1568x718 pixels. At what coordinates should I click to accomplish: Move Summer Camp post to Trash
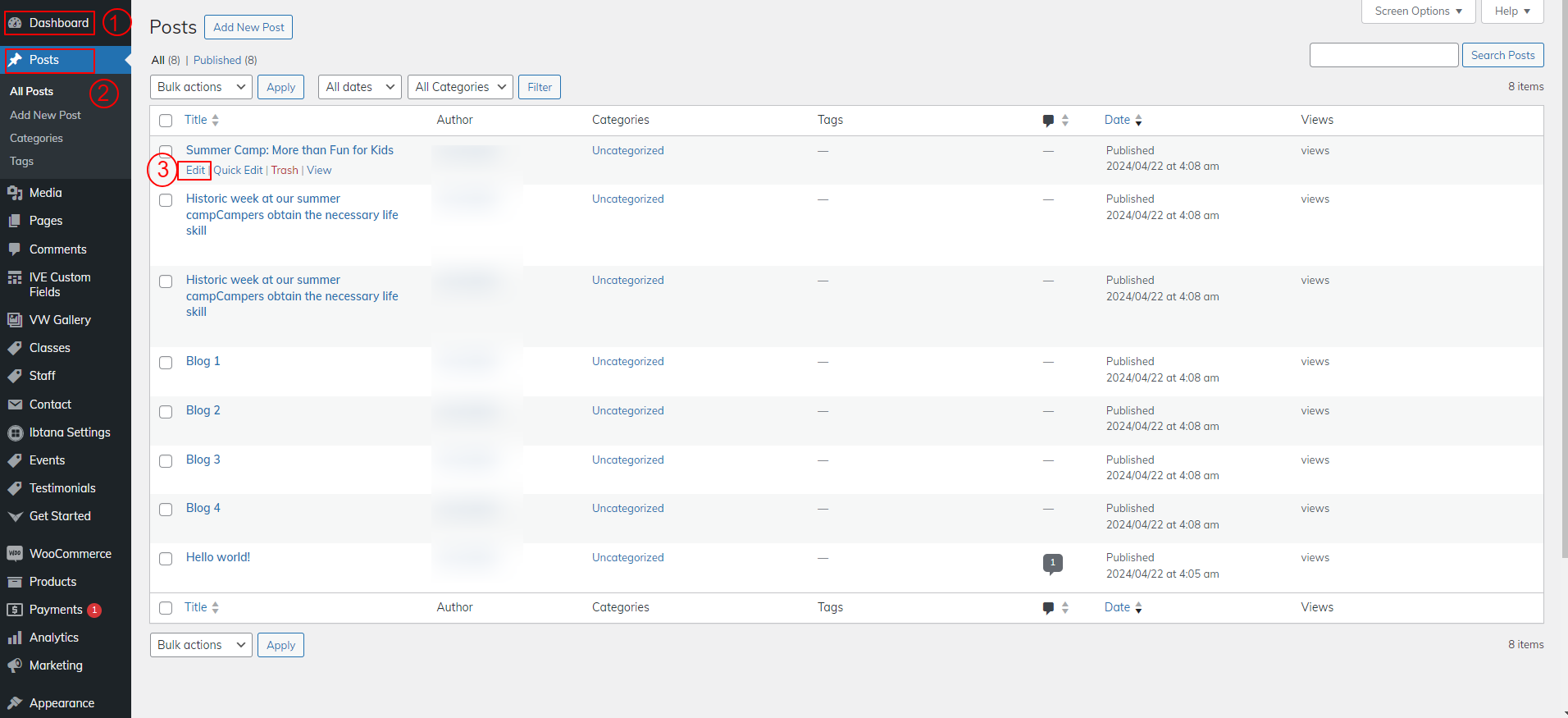(x=285, y=171)
